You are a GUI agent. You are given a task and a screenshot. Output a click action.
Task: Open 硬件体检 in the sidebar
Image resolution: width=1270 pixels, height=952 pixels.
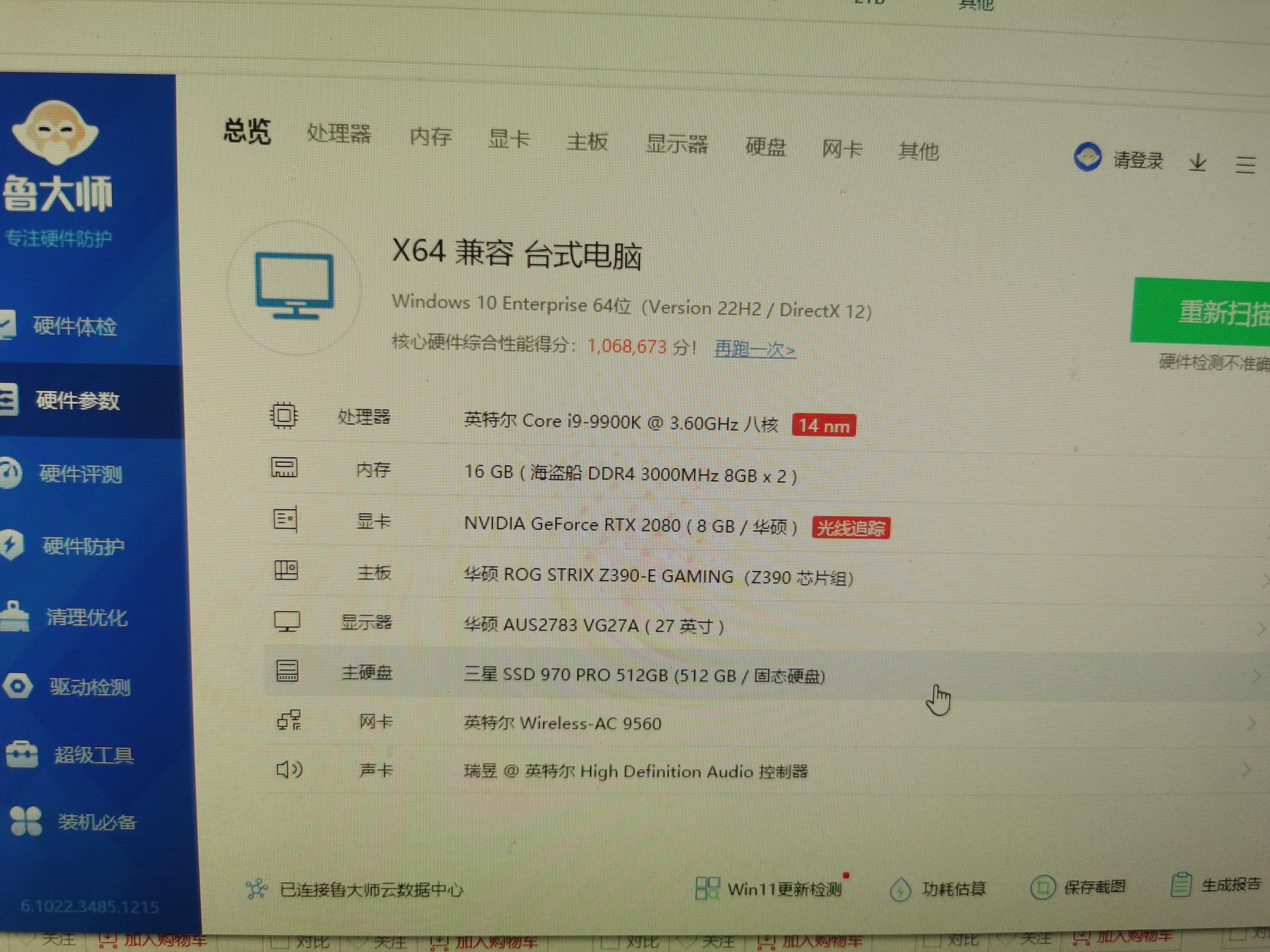click(x=75, y=326)
